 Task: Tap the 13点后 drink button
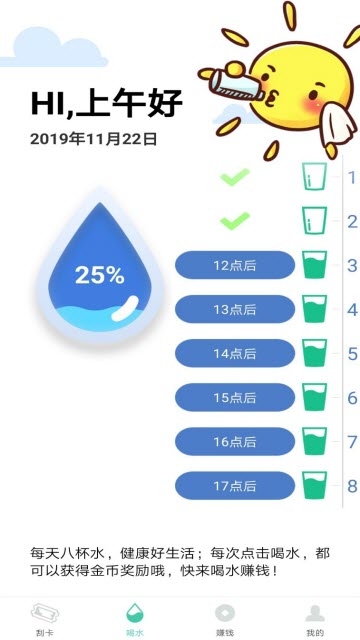(x=235, y=309)
